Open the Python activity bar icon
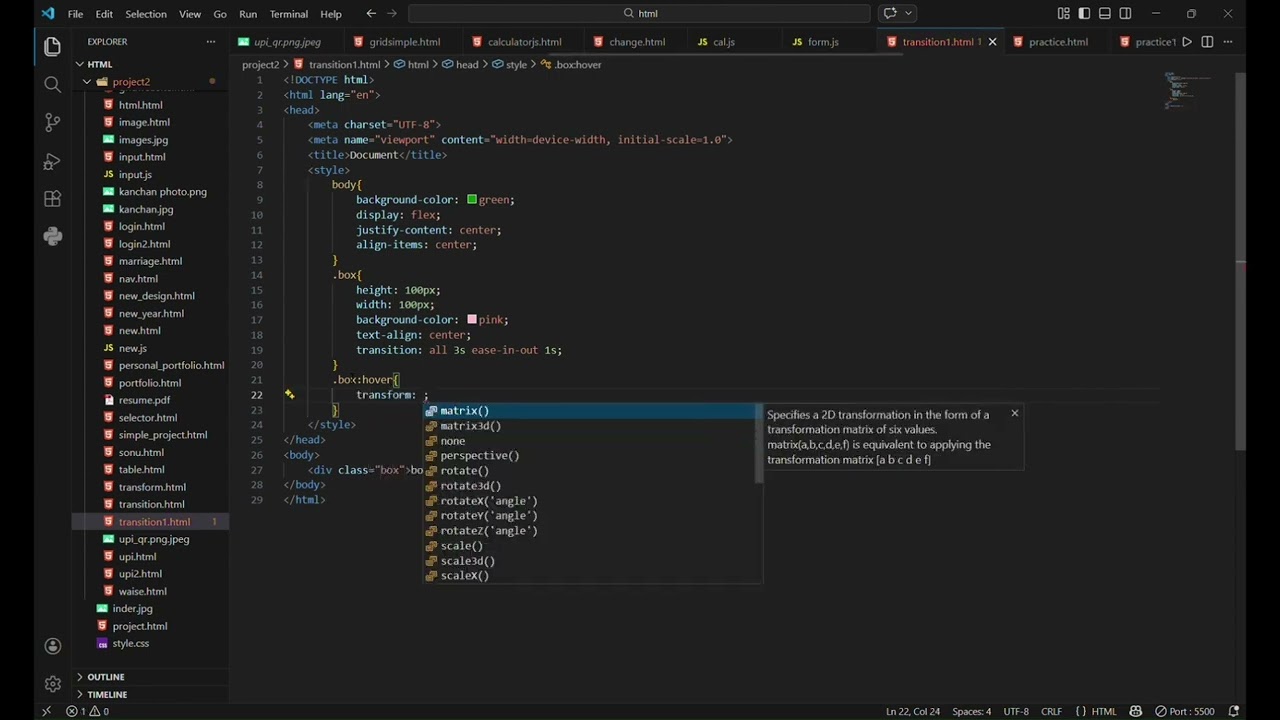This screenshot has width=1280, height=720. 52,236
